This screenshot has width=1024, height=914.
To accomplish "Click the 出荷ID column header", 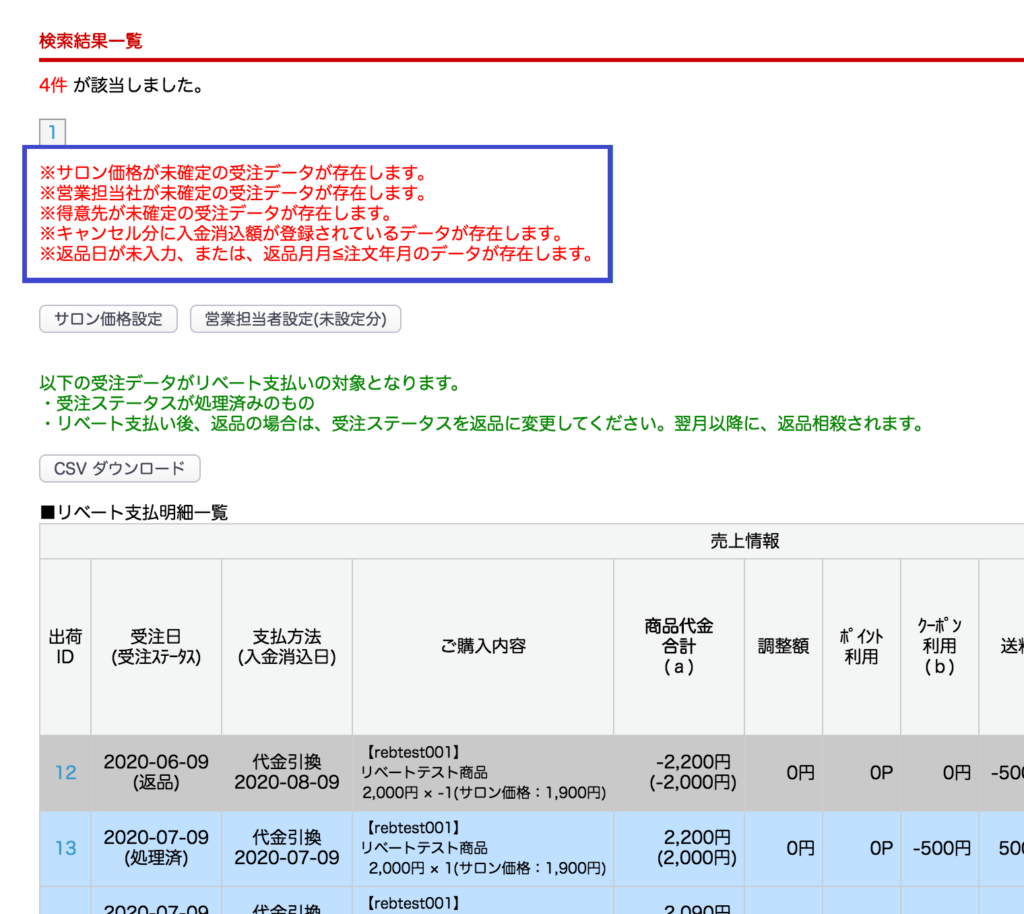I will (x=65, y=646).
